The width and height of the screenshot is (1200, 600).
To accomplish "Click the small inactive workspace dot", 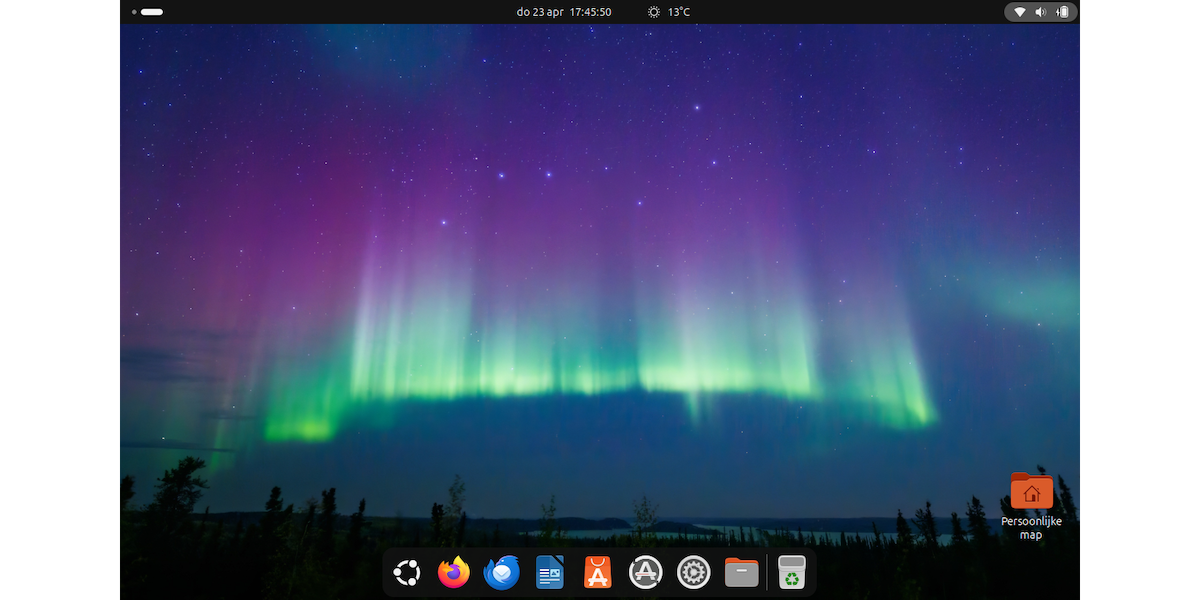I will (x=134, y=12).
